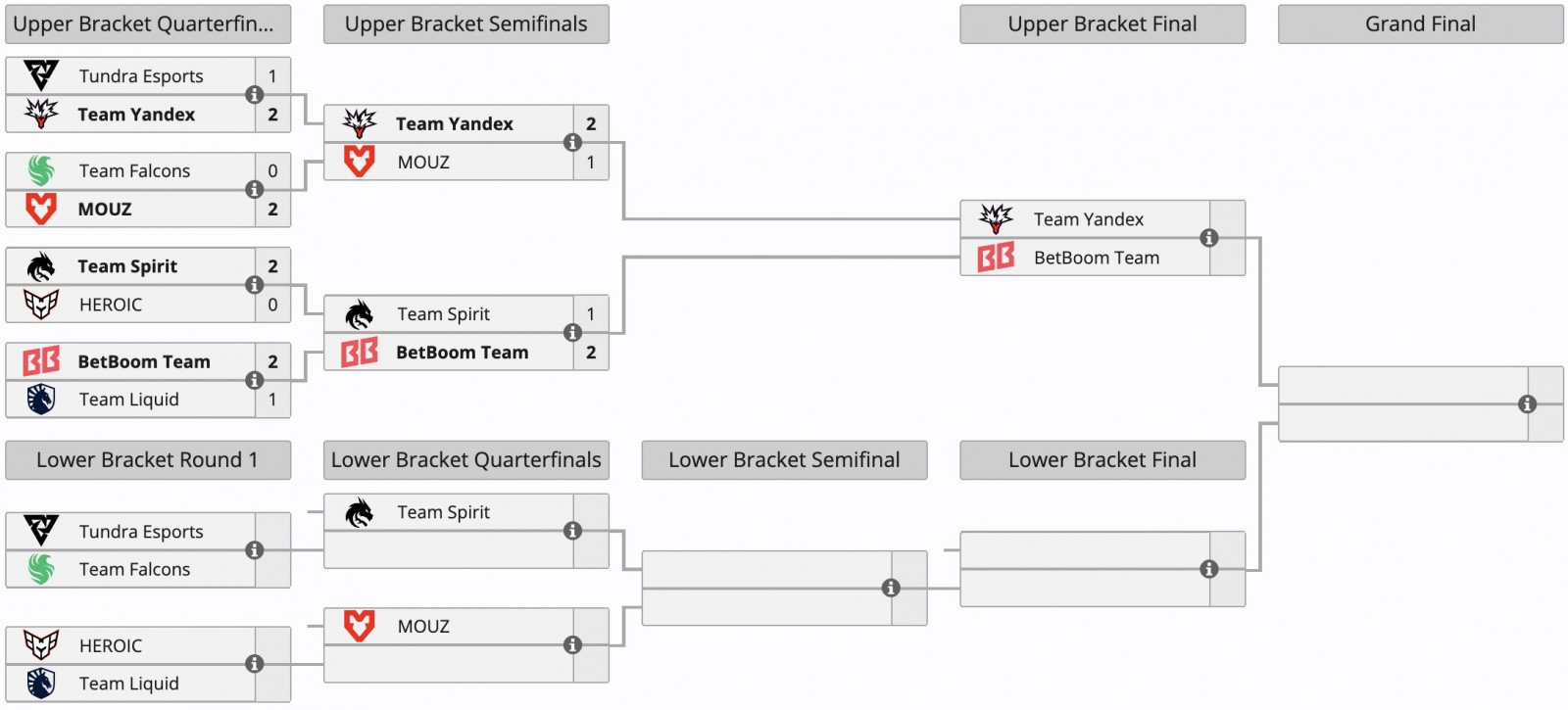Click BetBoom Team in Upper Bracket Final
Viewport: 1568px width, 710px height.
pyautogui.click(x=1096, y=258)
